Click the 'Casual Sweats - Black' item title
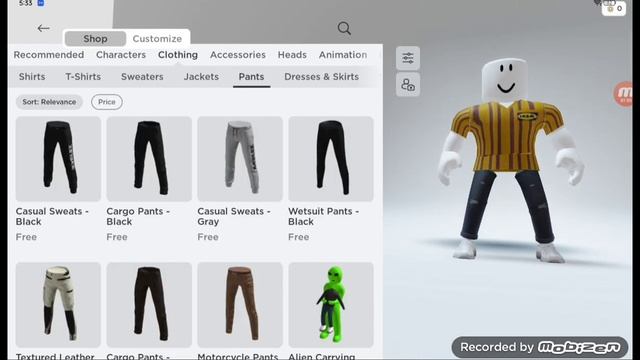The image size is (640, 360). coord(52,216)
